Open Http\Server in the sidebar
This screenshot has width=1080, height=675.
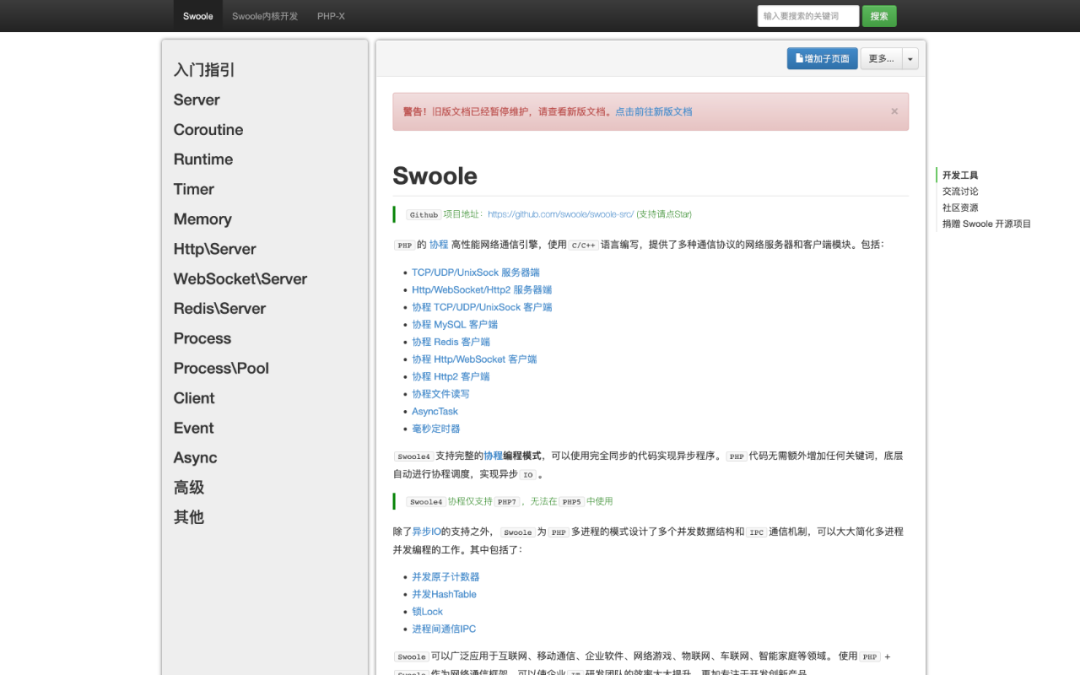[214, 249]
